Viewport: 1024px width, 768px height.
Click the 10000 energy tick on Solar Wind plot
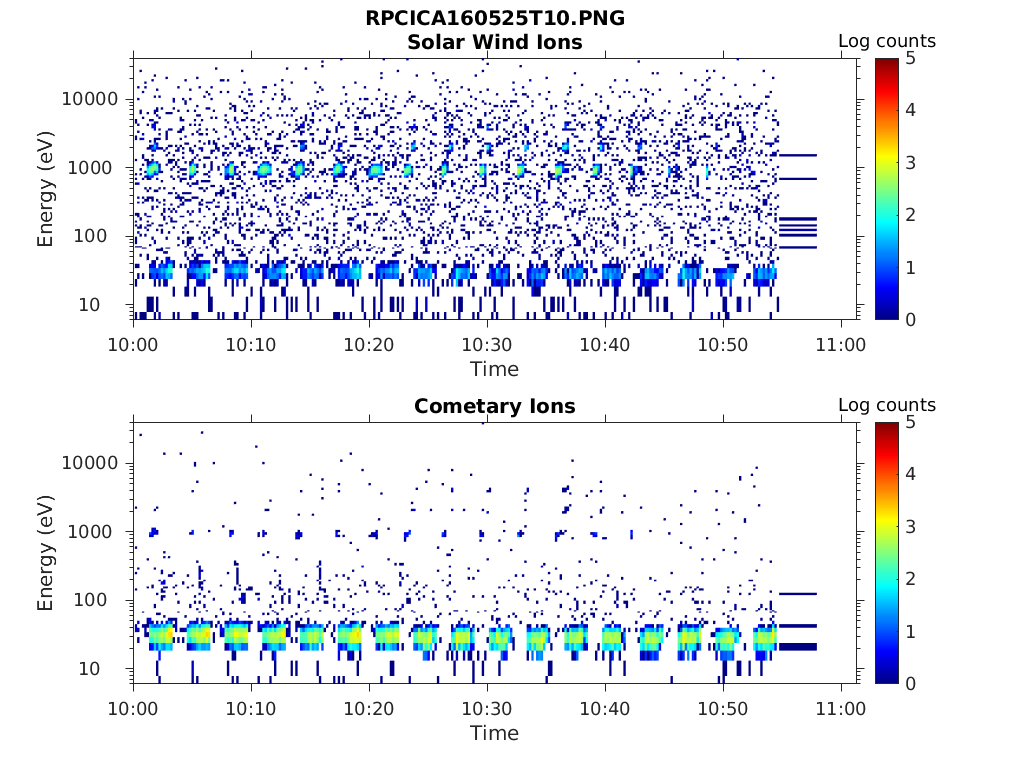coord(91,99)
